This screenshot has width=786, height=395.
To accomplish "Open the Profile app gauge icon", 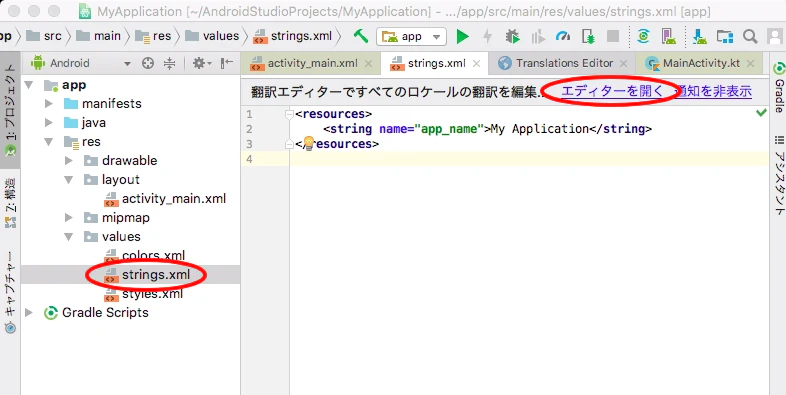I will click(563, 36).
